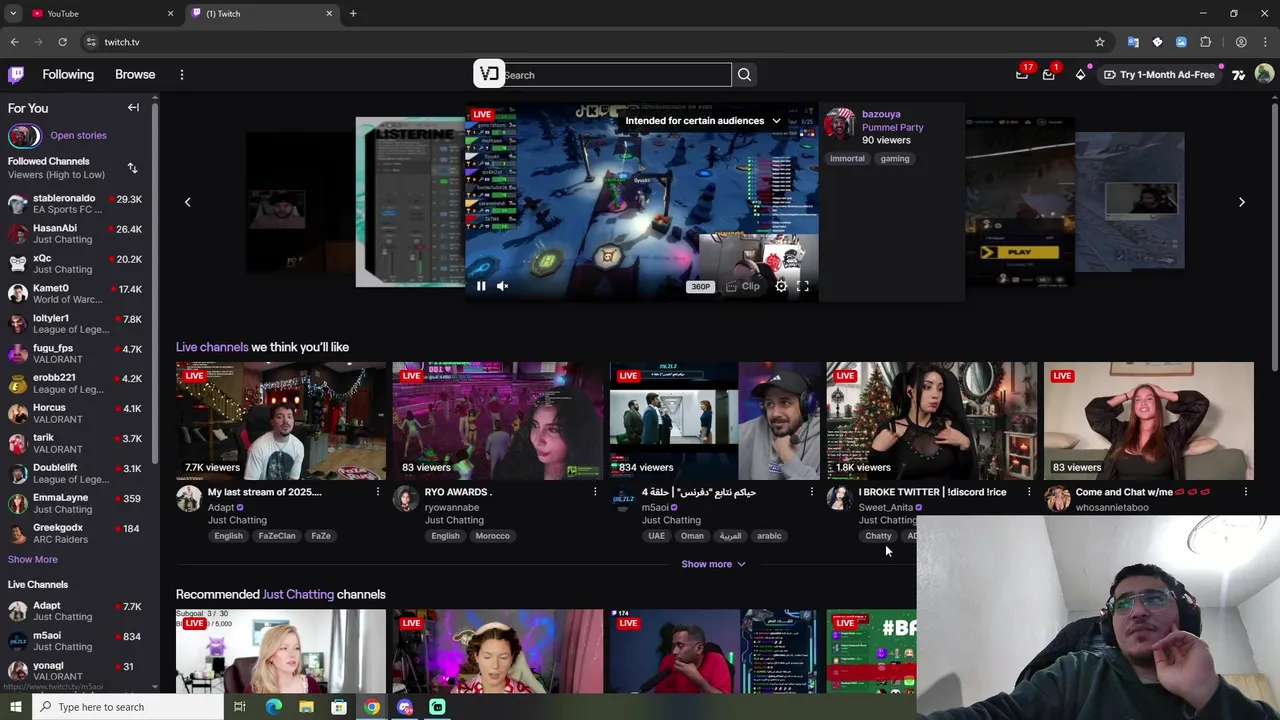Open the Browse tab
The width and height of the screenshot is (1280, 720).
(135, 74)
